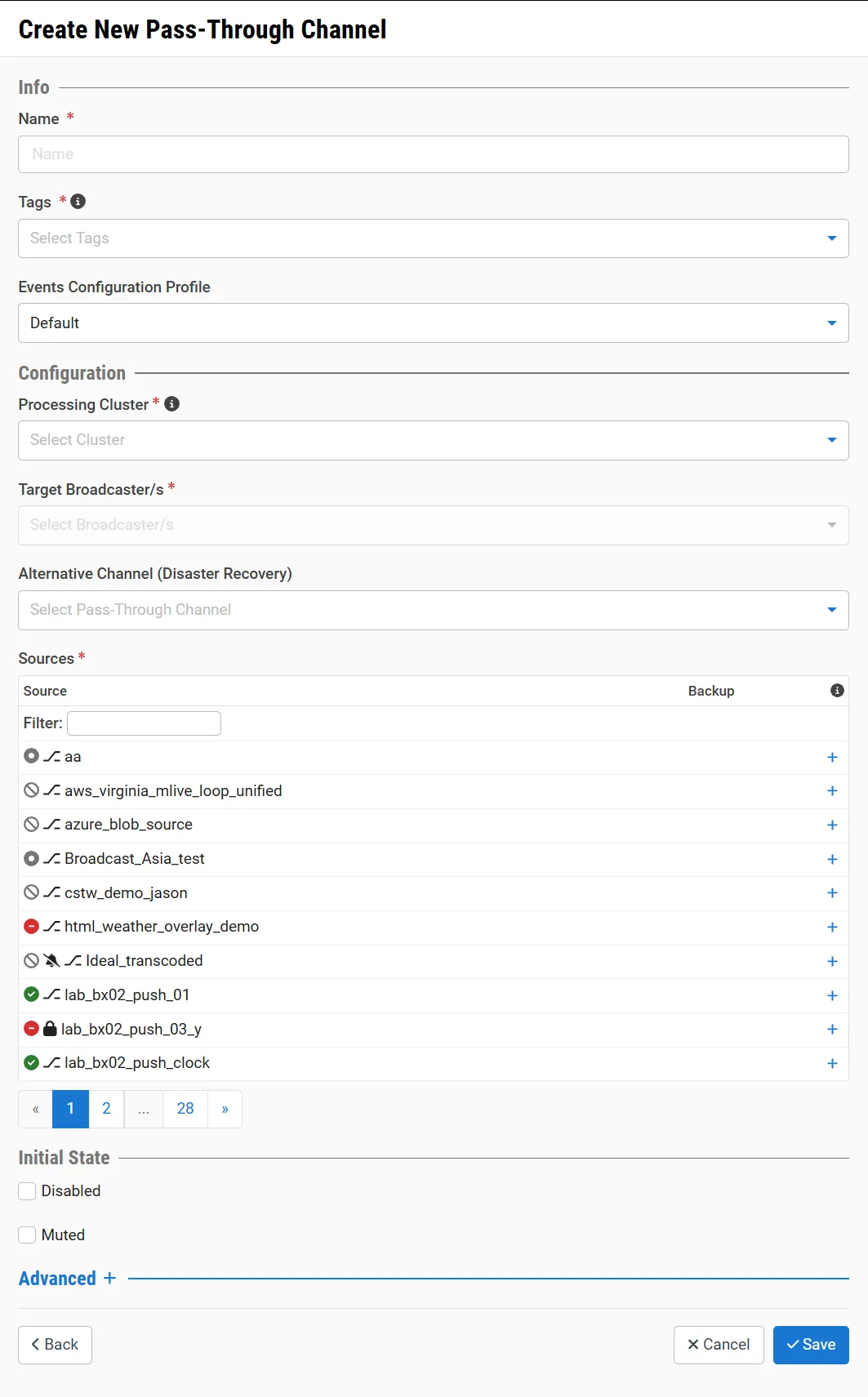The width and height of the screenshot is (868, 1397).
Task: Click the Back button
Action: click(55, 1345)
